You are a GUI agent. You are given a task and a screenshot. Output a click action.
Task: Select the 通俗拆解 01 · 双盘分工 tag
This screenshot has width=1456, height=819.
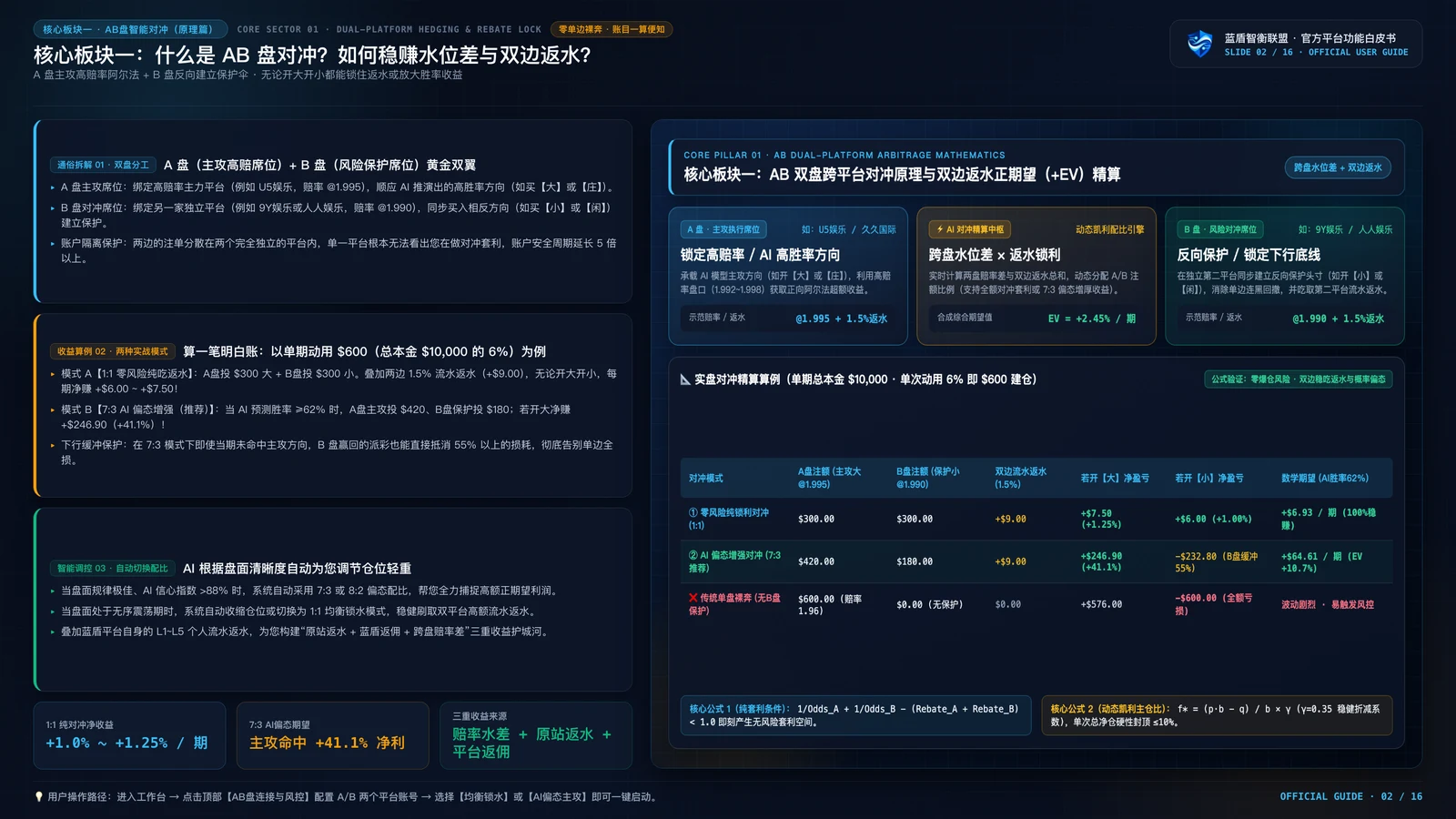click(x=103, y=165)
